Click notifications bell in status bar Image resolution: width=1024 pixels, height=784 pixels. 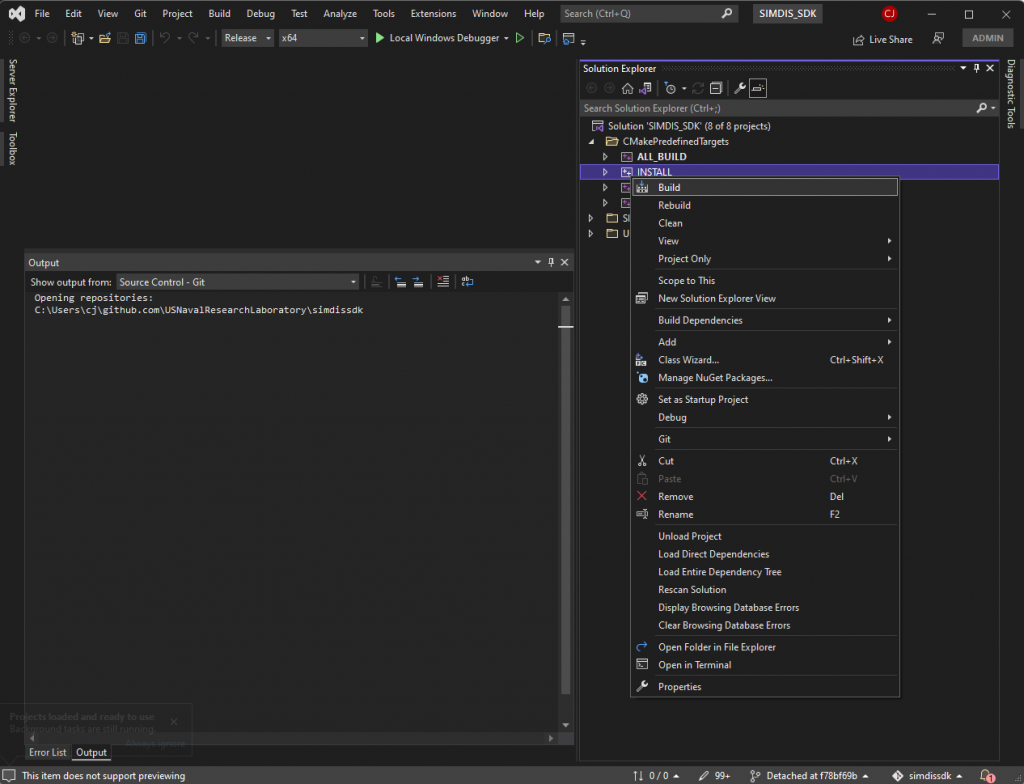(987, 776)
